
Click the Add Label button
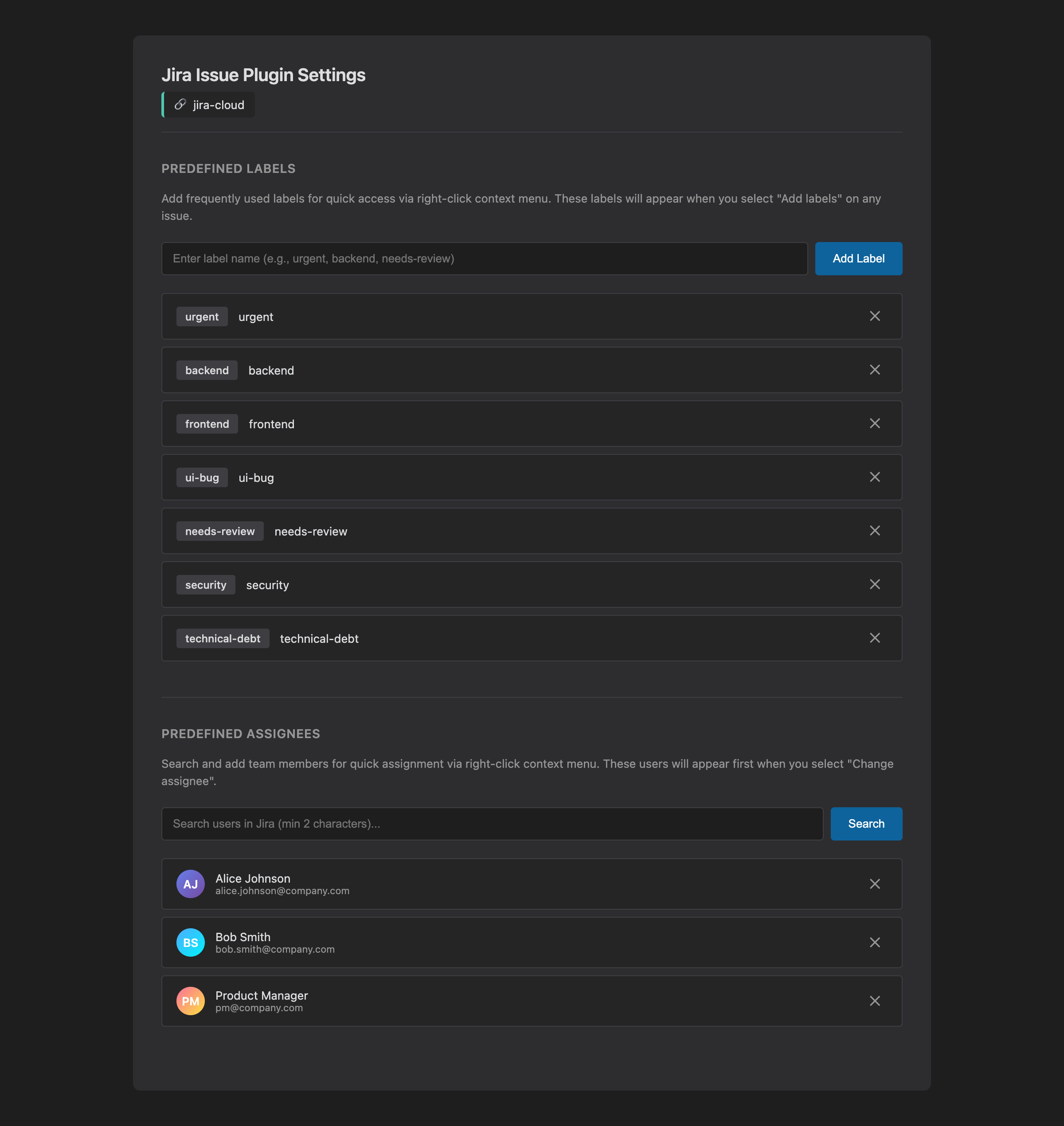pos(858,258)
